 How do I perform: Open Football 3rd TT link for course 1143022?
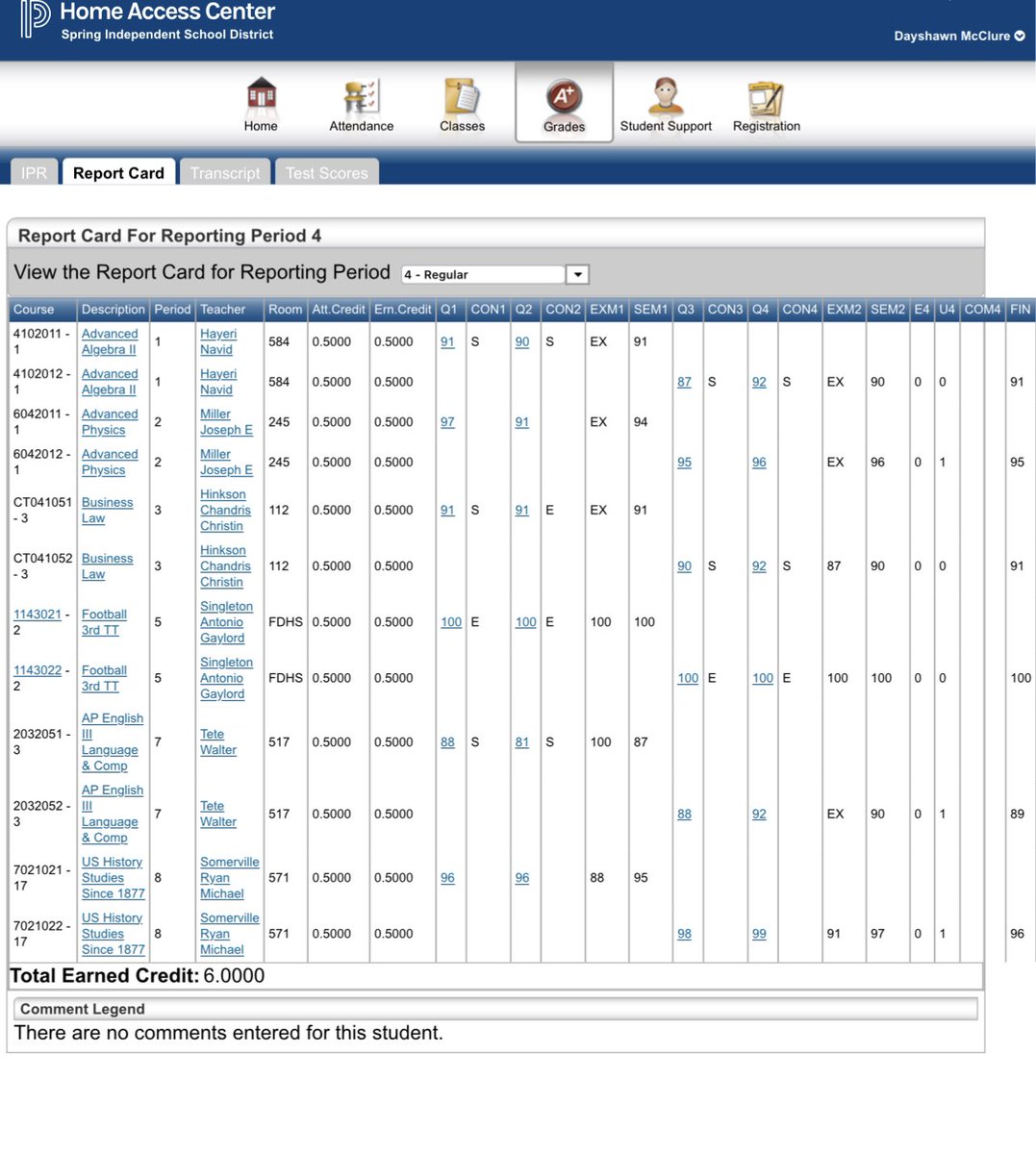tap(104, 678)
